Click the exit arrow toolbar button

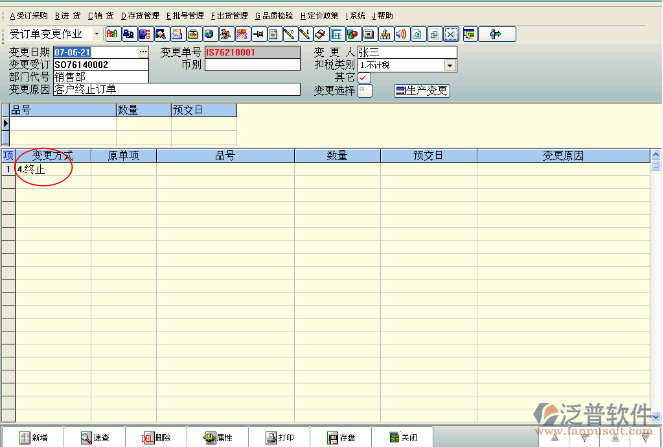pos(494,34)
